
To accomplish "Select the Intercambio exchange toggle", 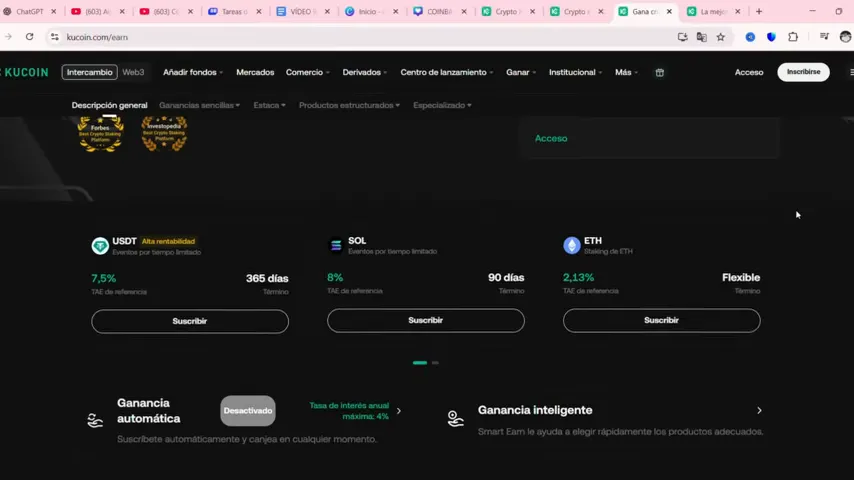I will click(x=89, y=72).
